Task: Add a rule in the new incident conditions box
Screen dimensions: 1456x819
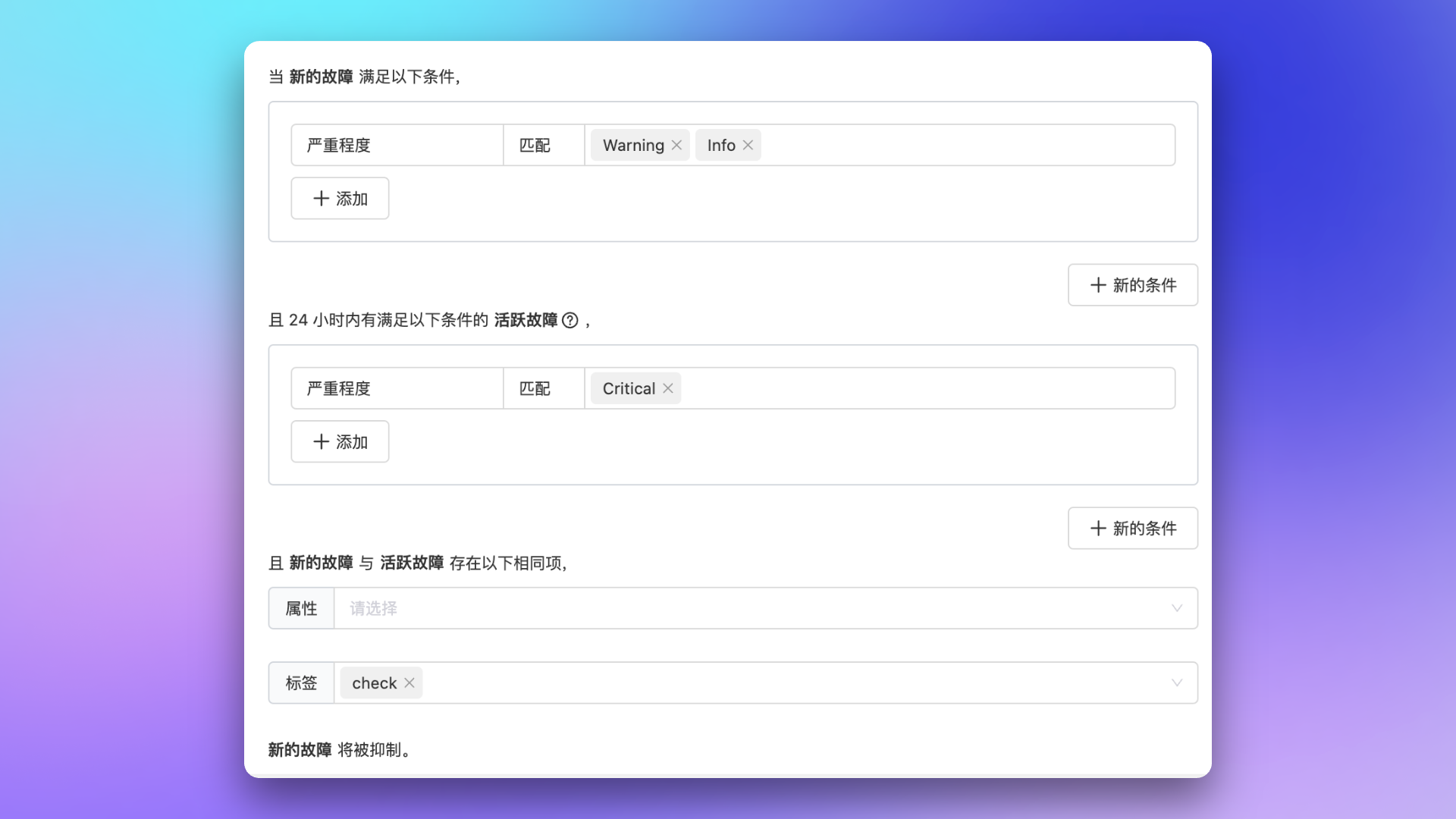Action: pos(340,199)
